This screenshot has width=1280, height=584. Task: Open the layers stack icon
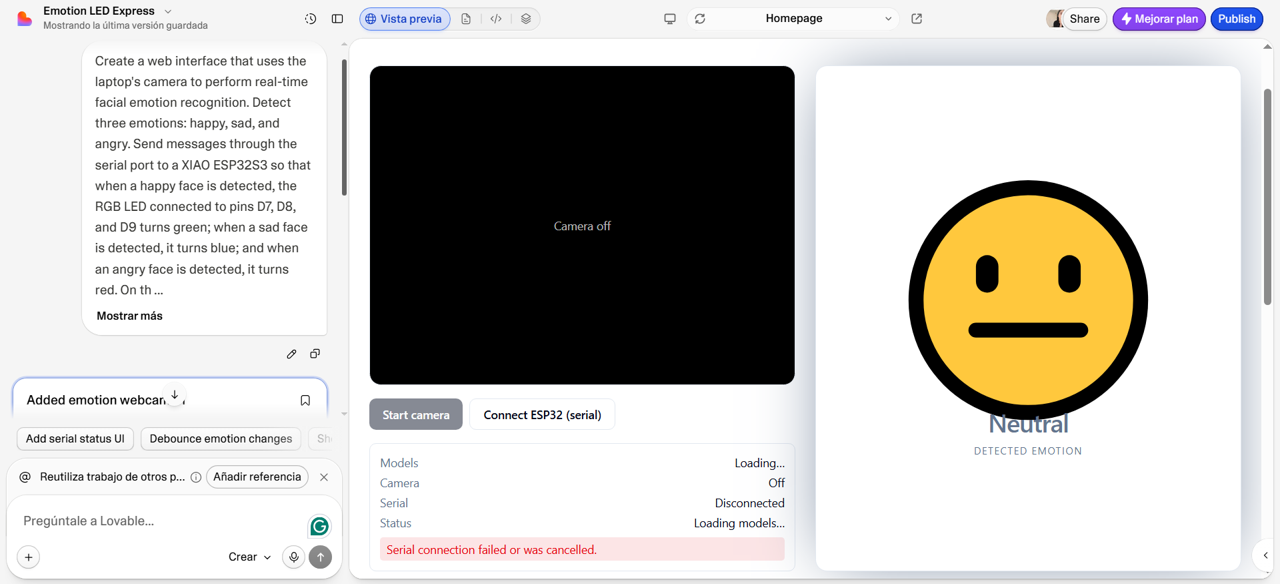point(526,19)
